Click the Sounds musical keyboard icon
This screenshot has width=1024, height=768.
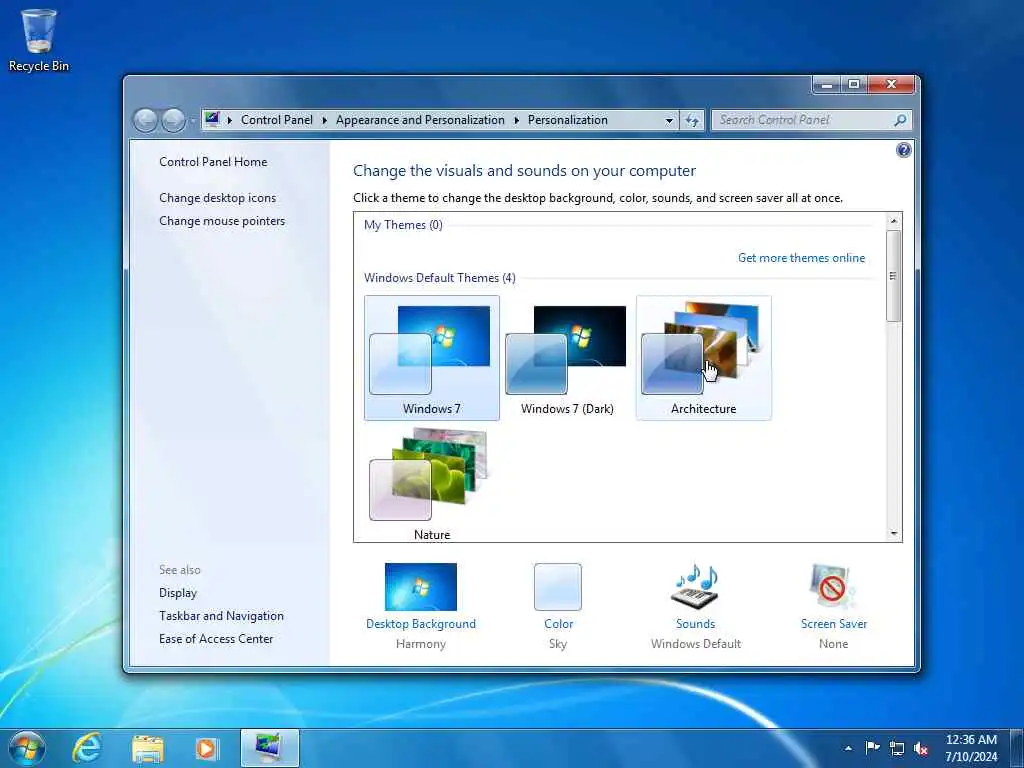click(696, 586)
